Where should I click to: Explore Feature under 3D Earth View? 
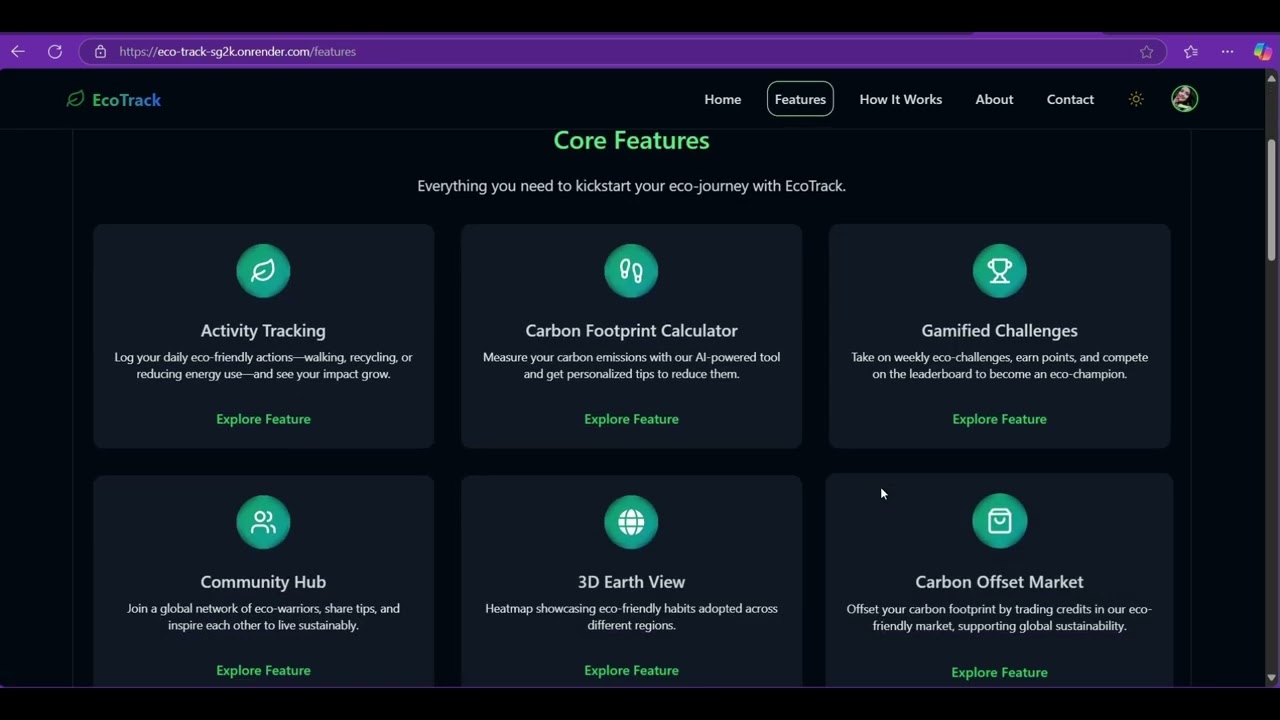click(631, 670)
